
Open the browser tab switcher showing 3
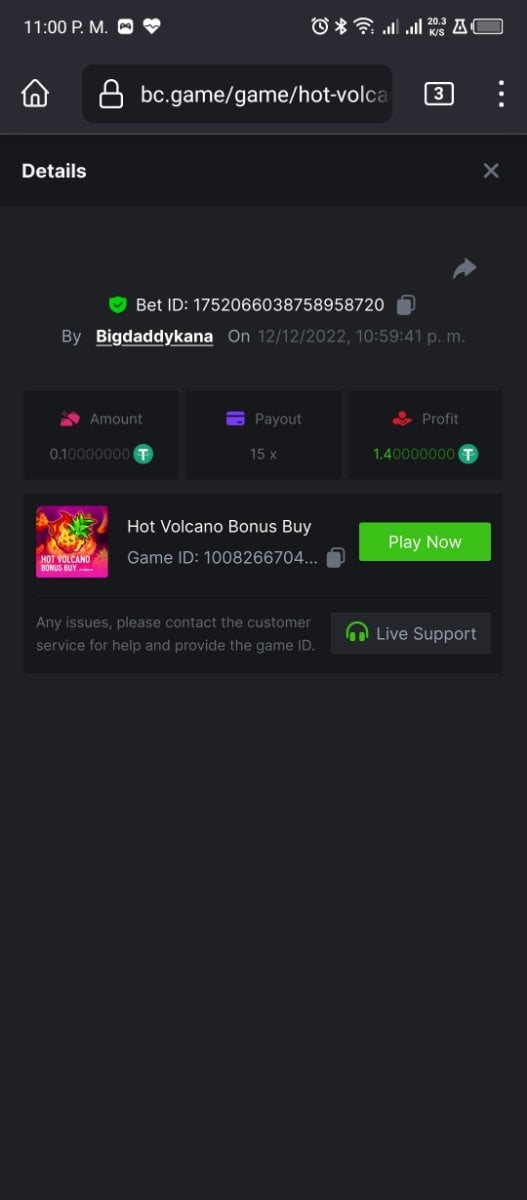coord(438,94)
